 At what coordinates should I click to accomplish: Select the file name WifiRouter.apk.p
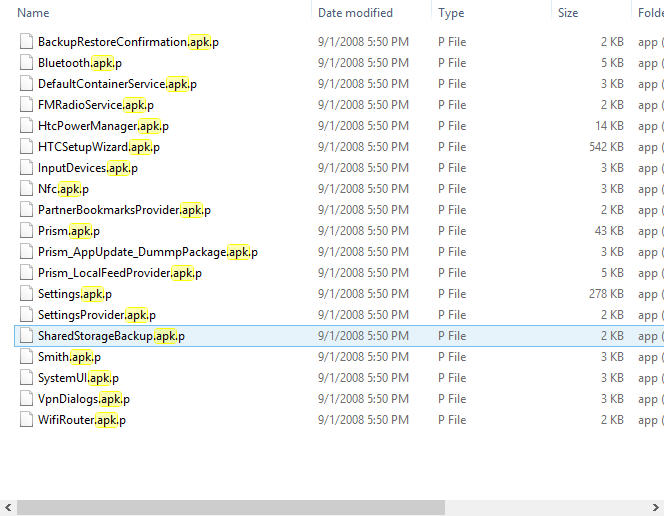(82, 420)
